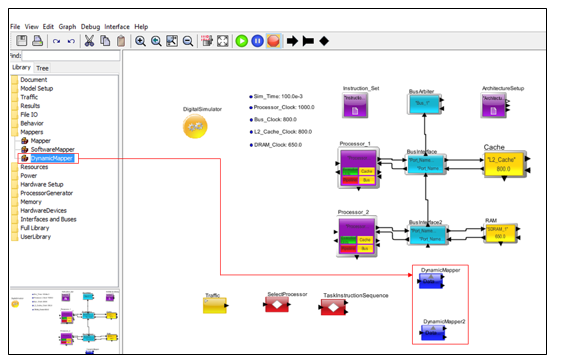Open the Graph menu

pyautogui.click(x=67, y=27)
